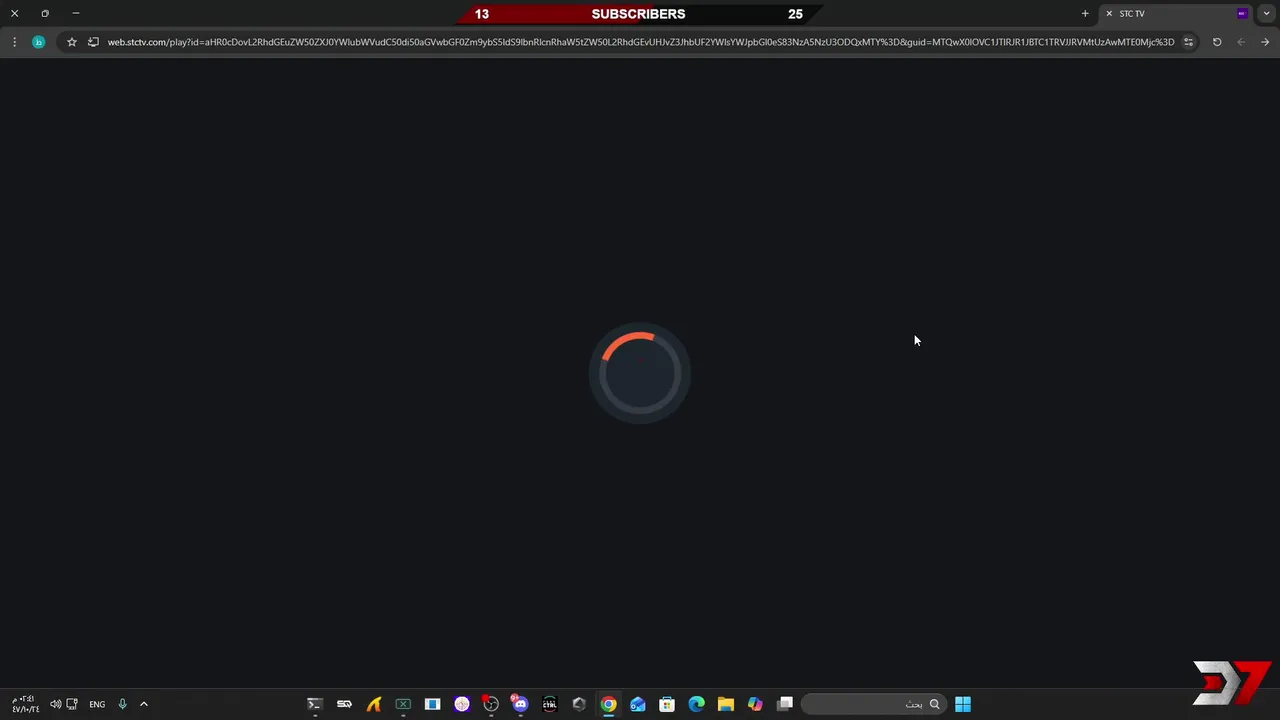Open the Unity Hub taskbar icon
This screenshot has width=1280, height=720.
[x=579, y=704]
